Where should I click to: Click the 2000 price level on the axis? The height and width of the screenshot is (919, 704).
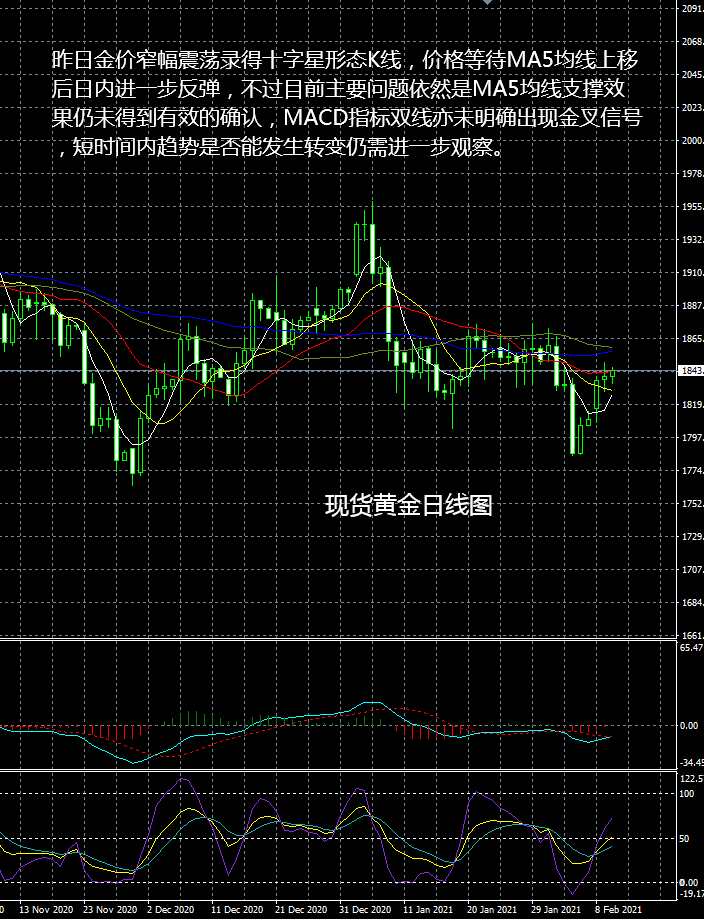pyautogui.click(x=692, y=141)
